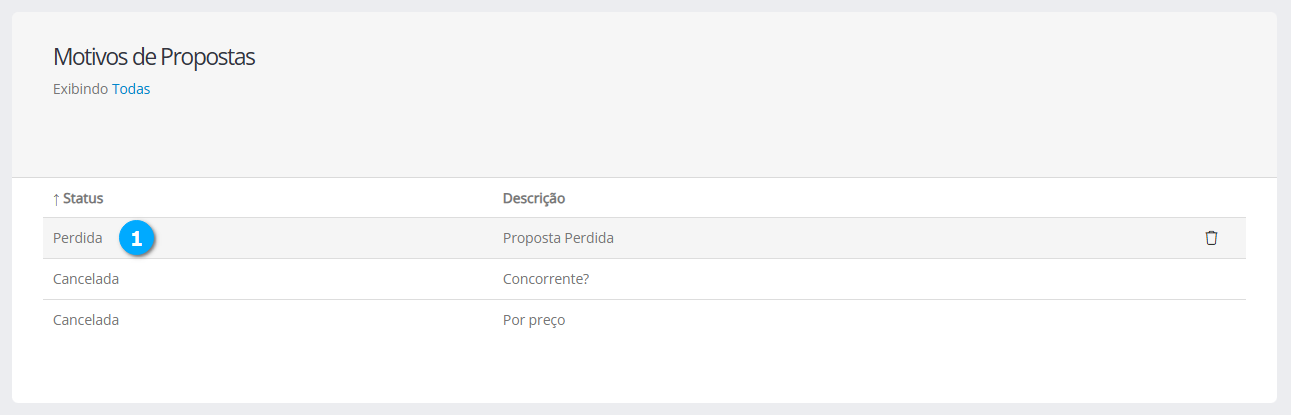Select Cancelada status in the Por preço row
The width and height of the screenshot is (1291, 415).
click(x=86, y=320)
